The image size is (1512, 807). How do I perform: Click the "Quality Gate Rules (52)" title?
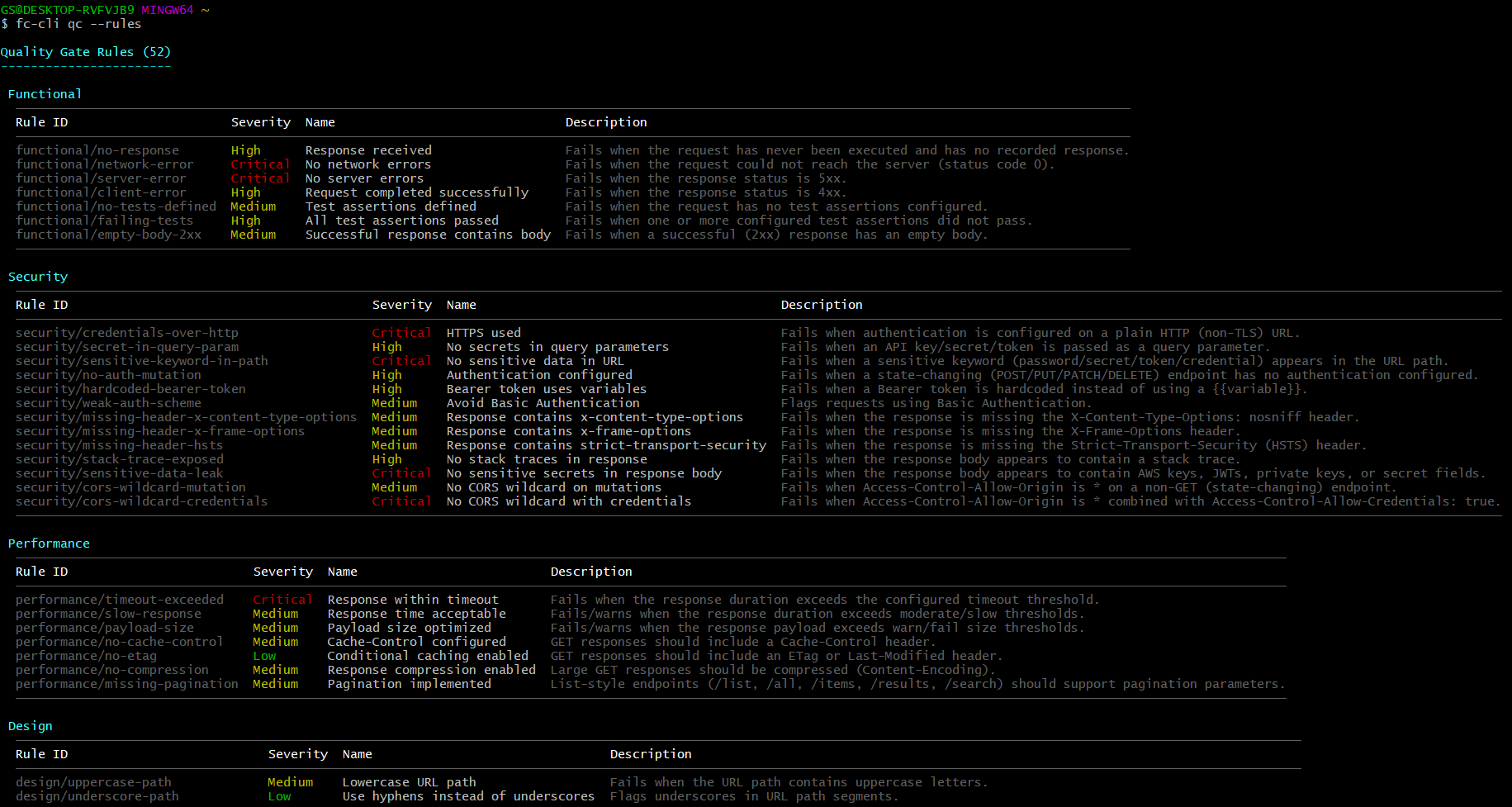pyautogui.click(x=86, y=52)
